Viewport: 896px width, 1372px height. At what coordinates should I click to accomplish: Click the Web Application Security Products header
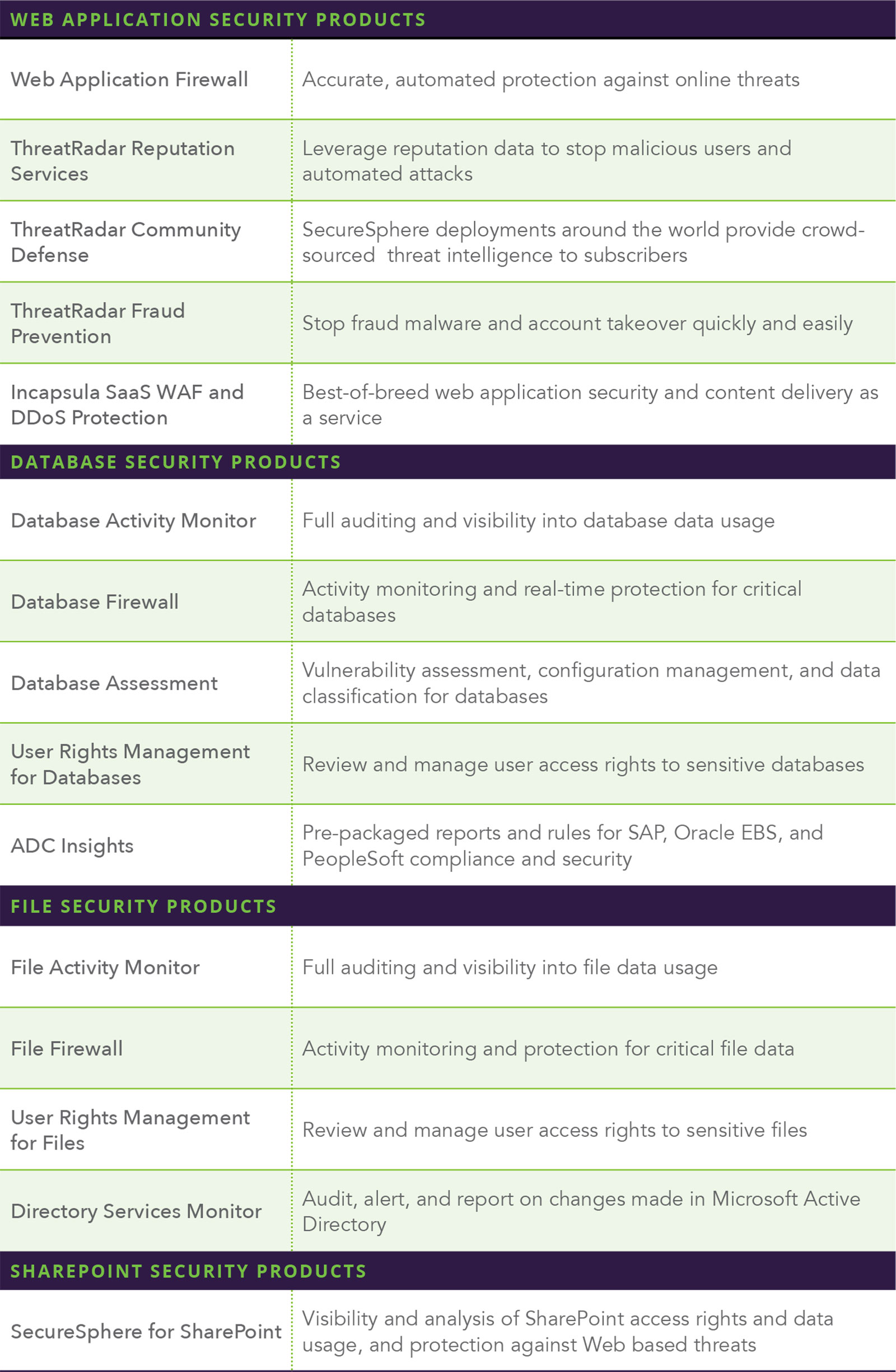pos(218,20)
